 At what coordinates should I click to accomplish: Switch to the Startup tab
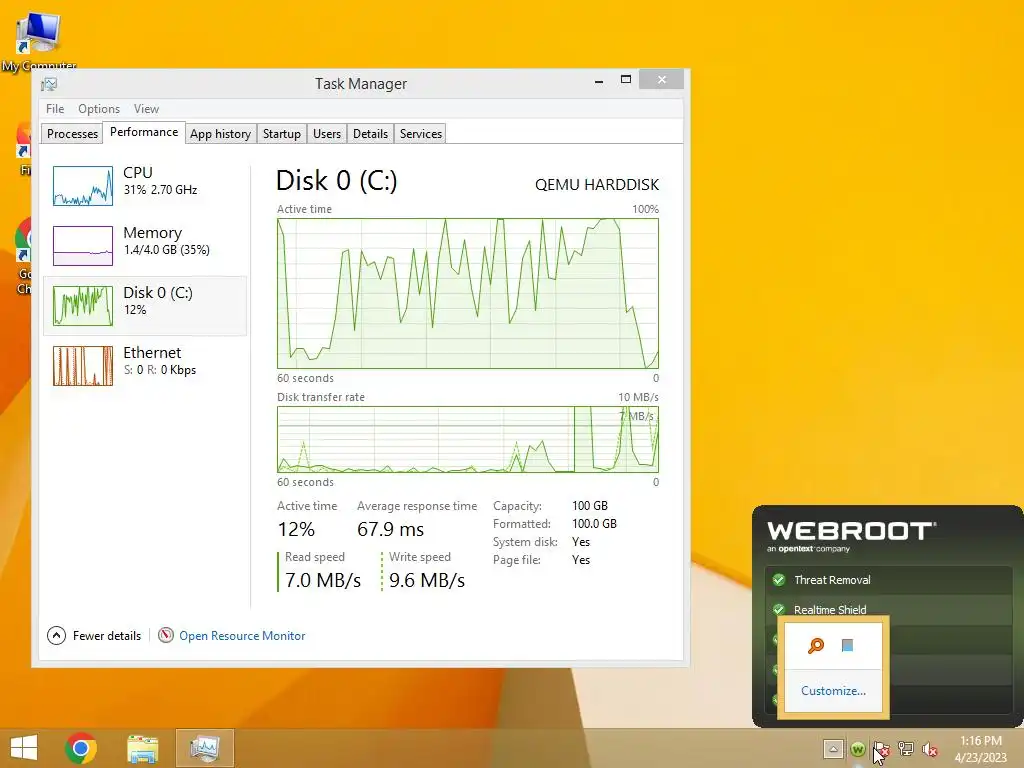point(281,134)
